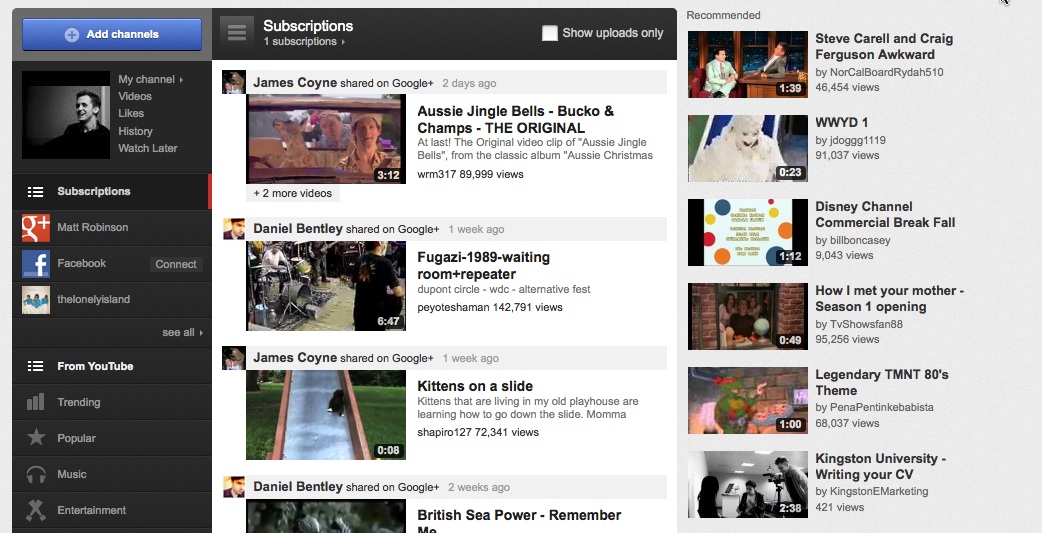Image resolution: width=1042 pixels, height=533 pixels.
Task: Click the Google+ icon beside Matt Robinson
Action: (36, 228)
